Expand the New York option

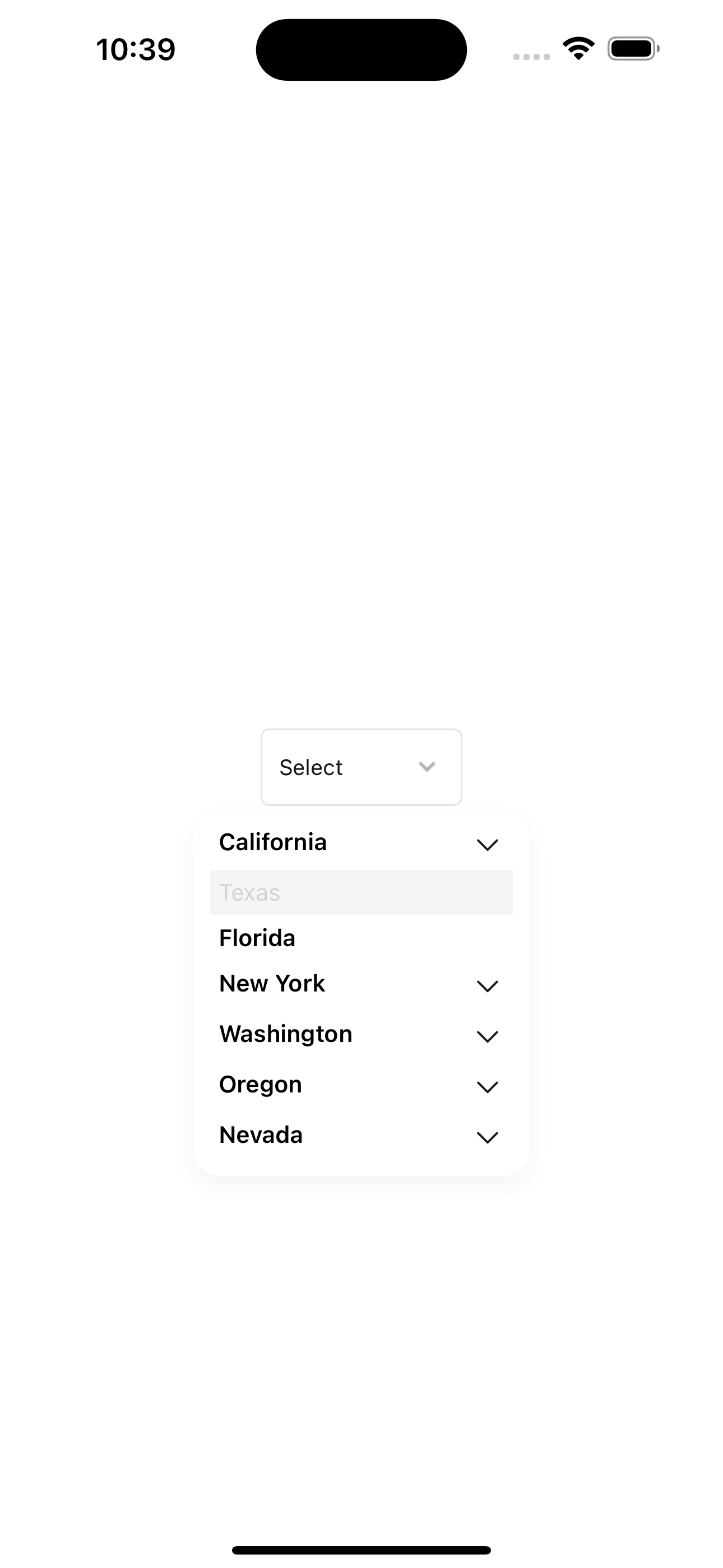click(488, 985)
